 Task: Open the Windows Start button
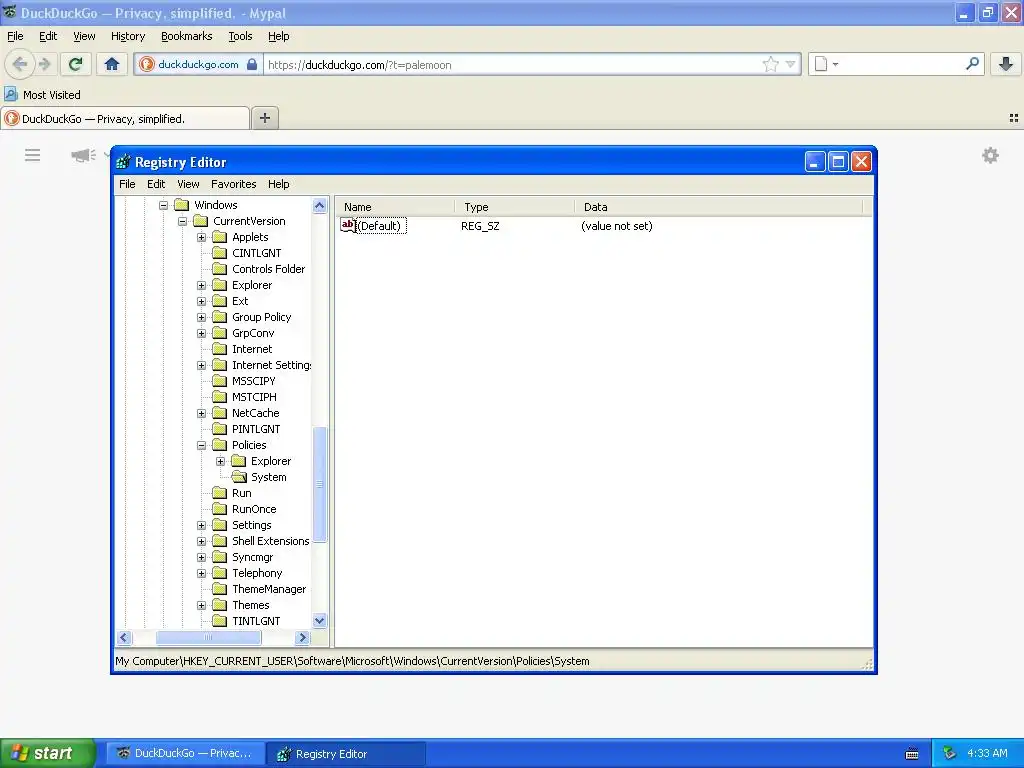[48, 753]
